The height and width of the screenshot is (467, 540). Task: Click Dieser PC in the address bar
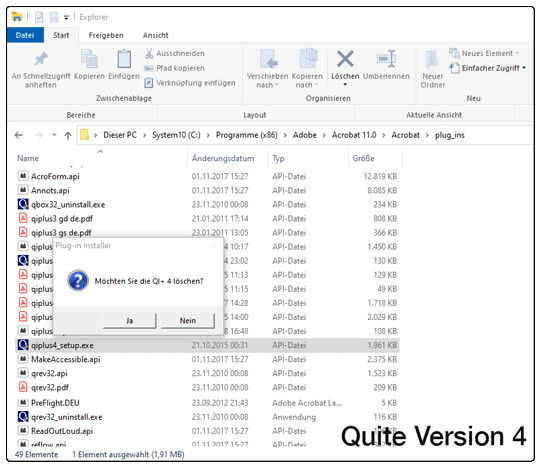pos(120,135)
